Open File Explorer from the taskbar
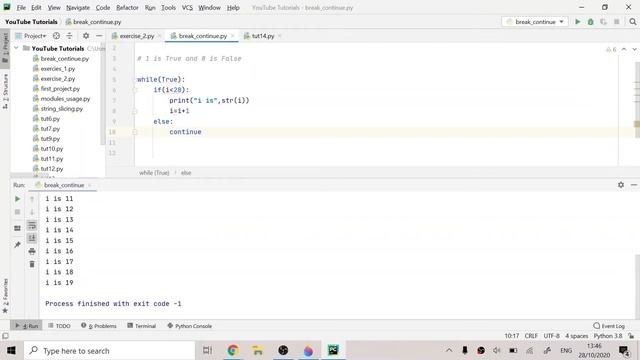Viewport: 640px width, 360px height. tap(258, 350)
